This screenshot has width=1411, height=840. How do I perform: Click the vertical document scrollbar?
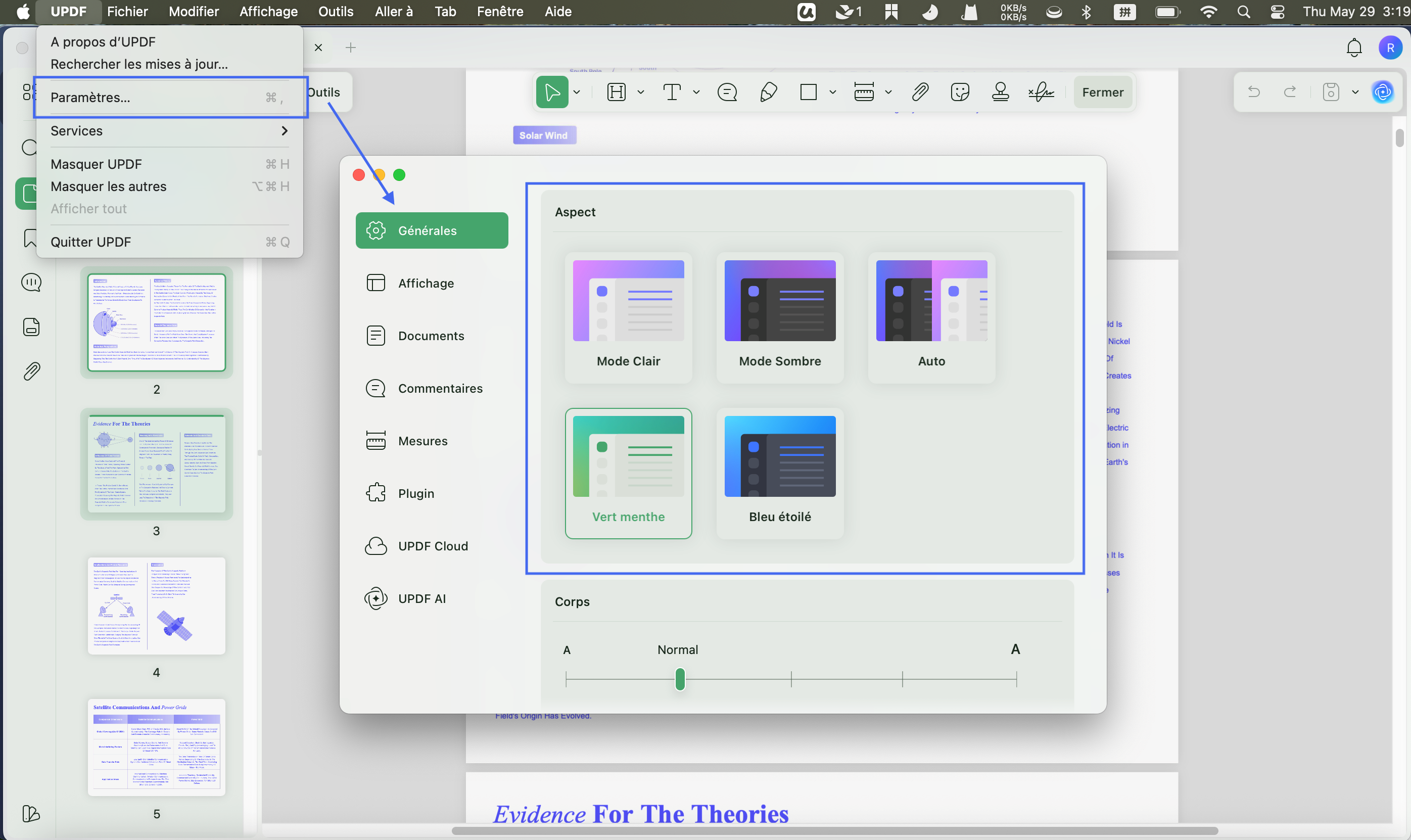1399,137
